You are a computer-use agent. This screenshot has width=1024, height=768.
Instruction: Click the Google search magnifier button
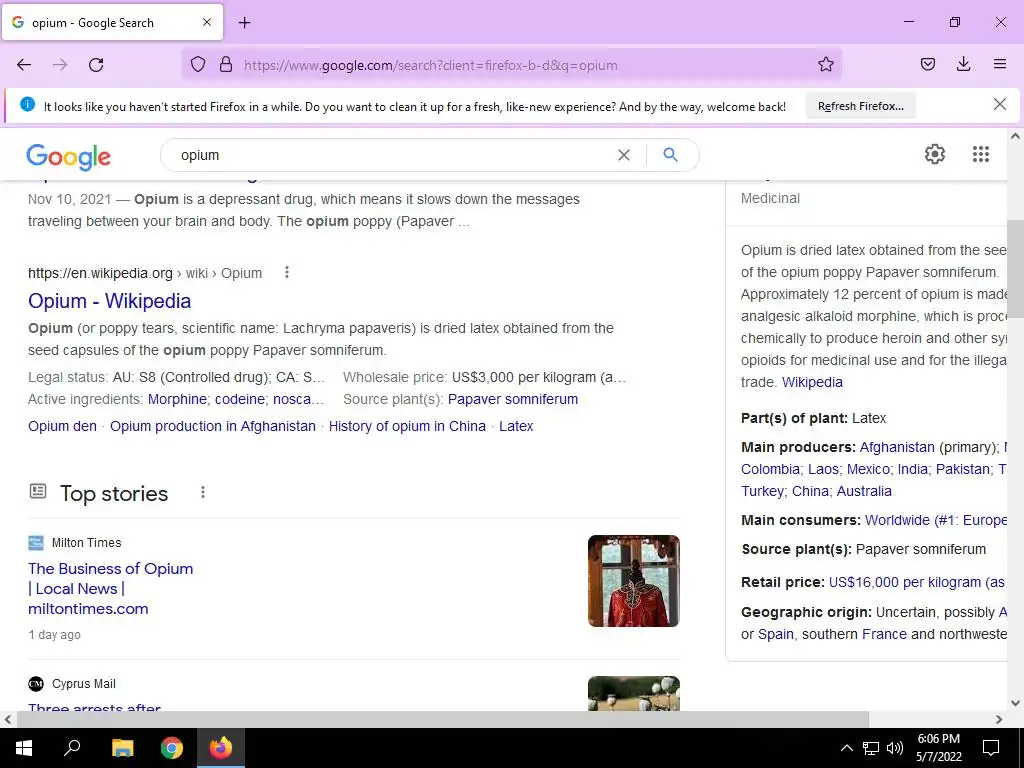point(670,155)
